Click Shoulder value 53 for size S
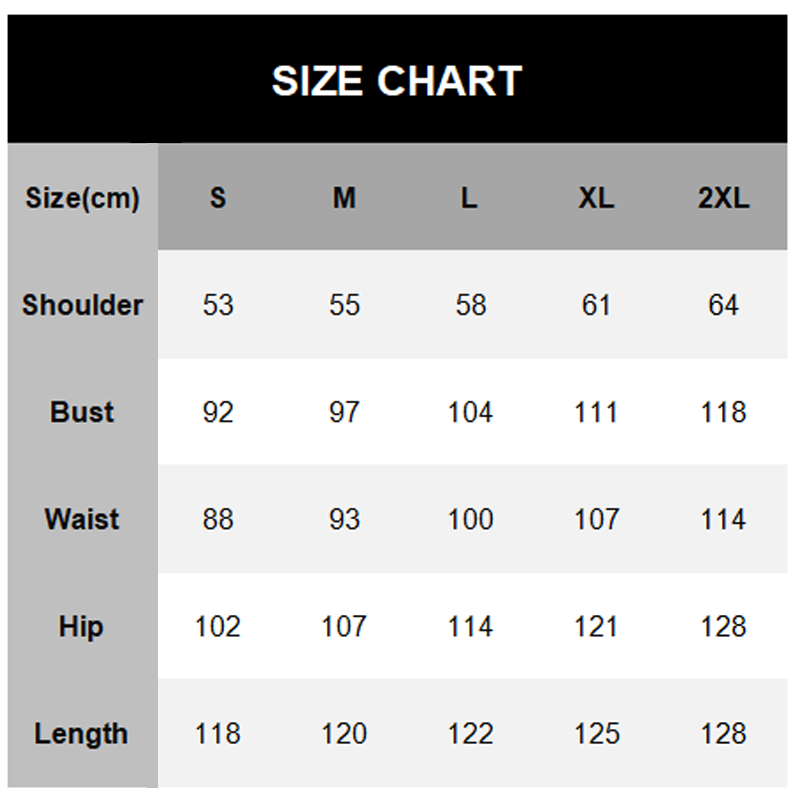Viewport: 800px width, 800px height. tap(218, 305)
